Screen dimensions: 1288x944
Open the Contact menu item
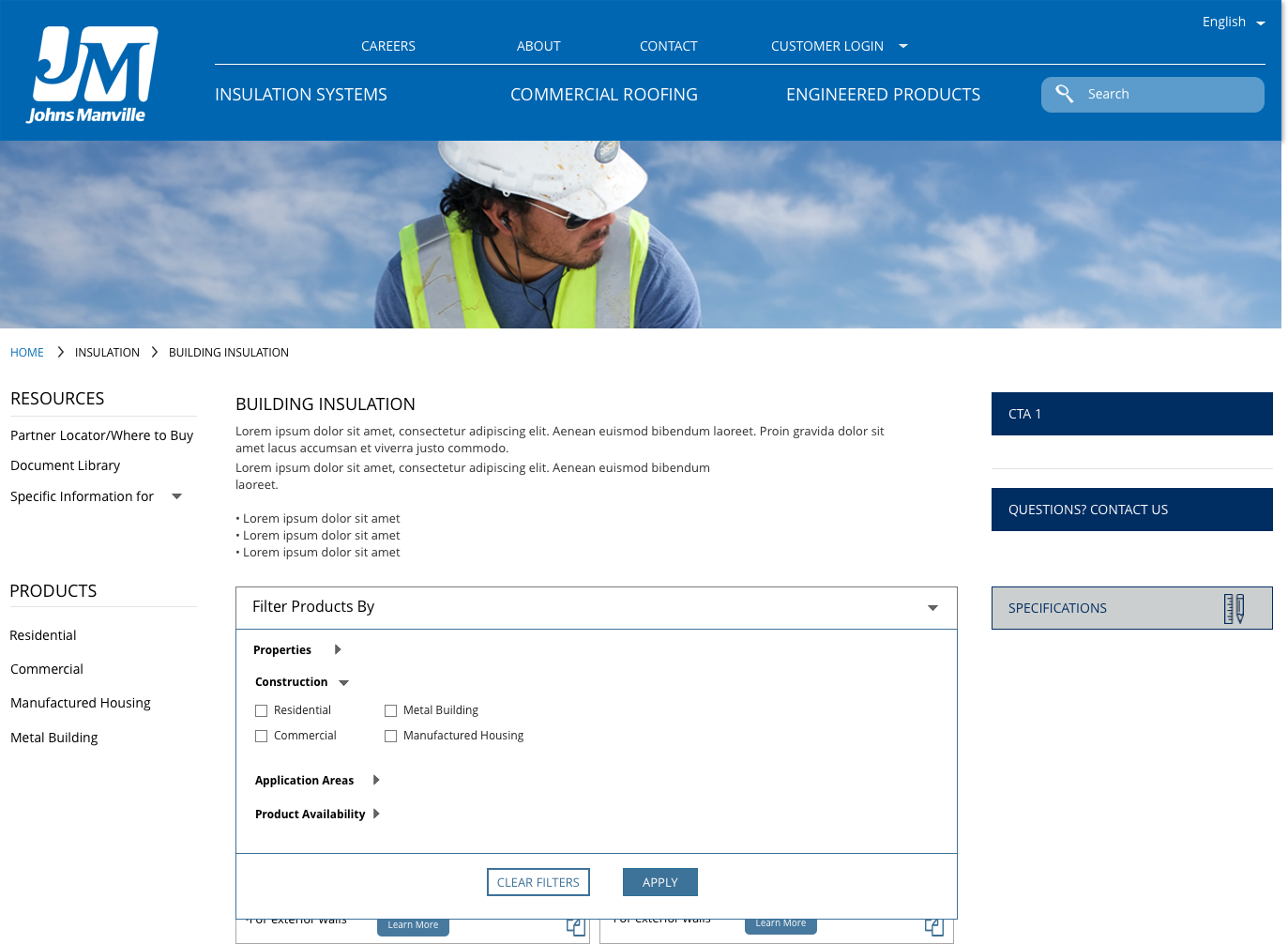pyautogui.click(x=669, y=46)
